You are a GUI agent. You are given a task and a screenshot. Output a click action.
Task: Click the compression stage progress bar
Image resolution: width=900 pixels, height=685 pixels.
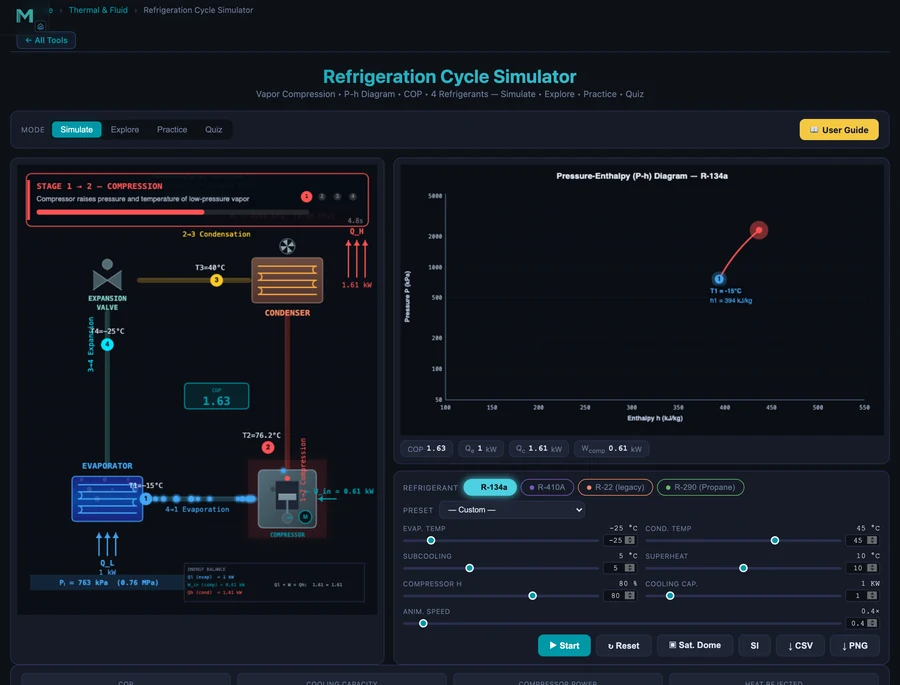tap(172, 212)
